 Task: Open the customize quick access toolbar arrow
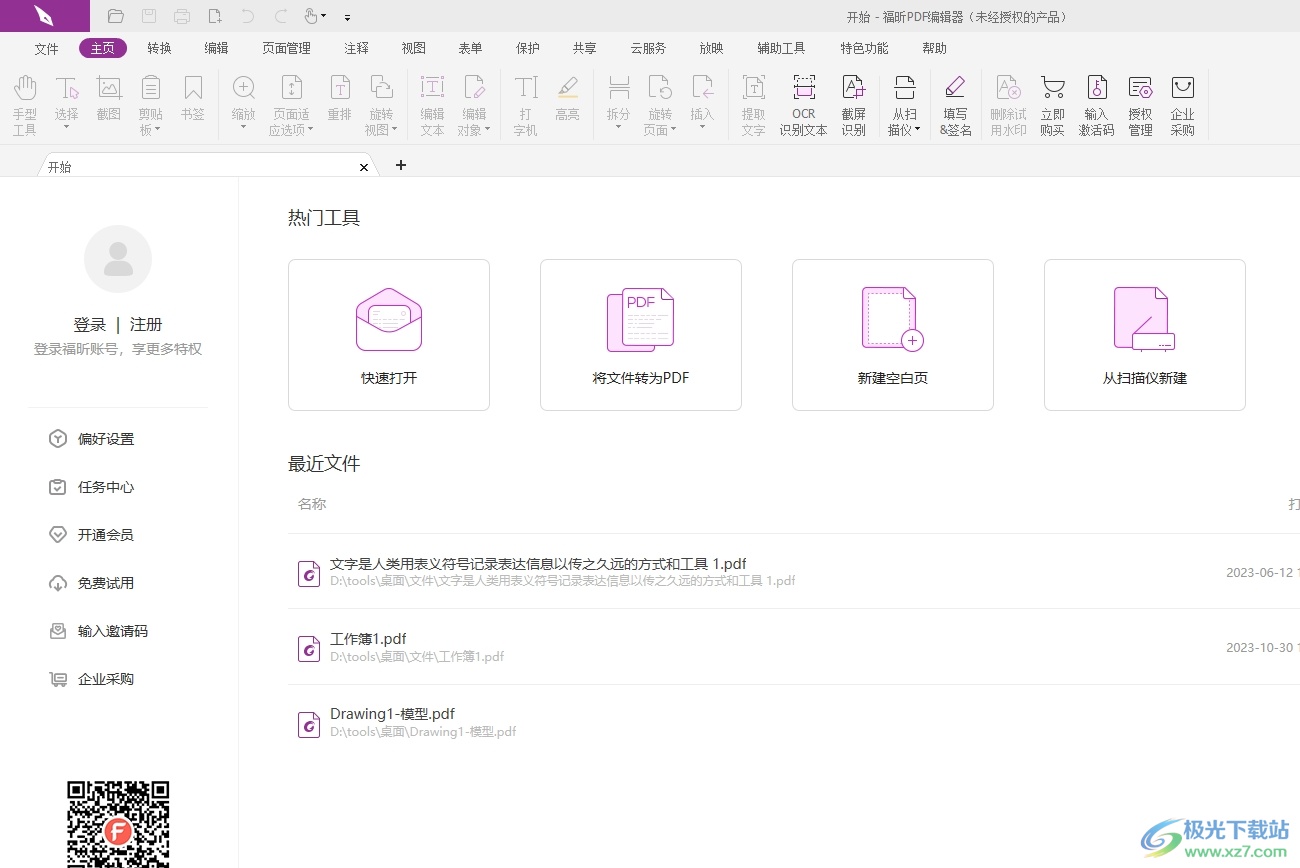pyautogui.click(x=347, y=17)
